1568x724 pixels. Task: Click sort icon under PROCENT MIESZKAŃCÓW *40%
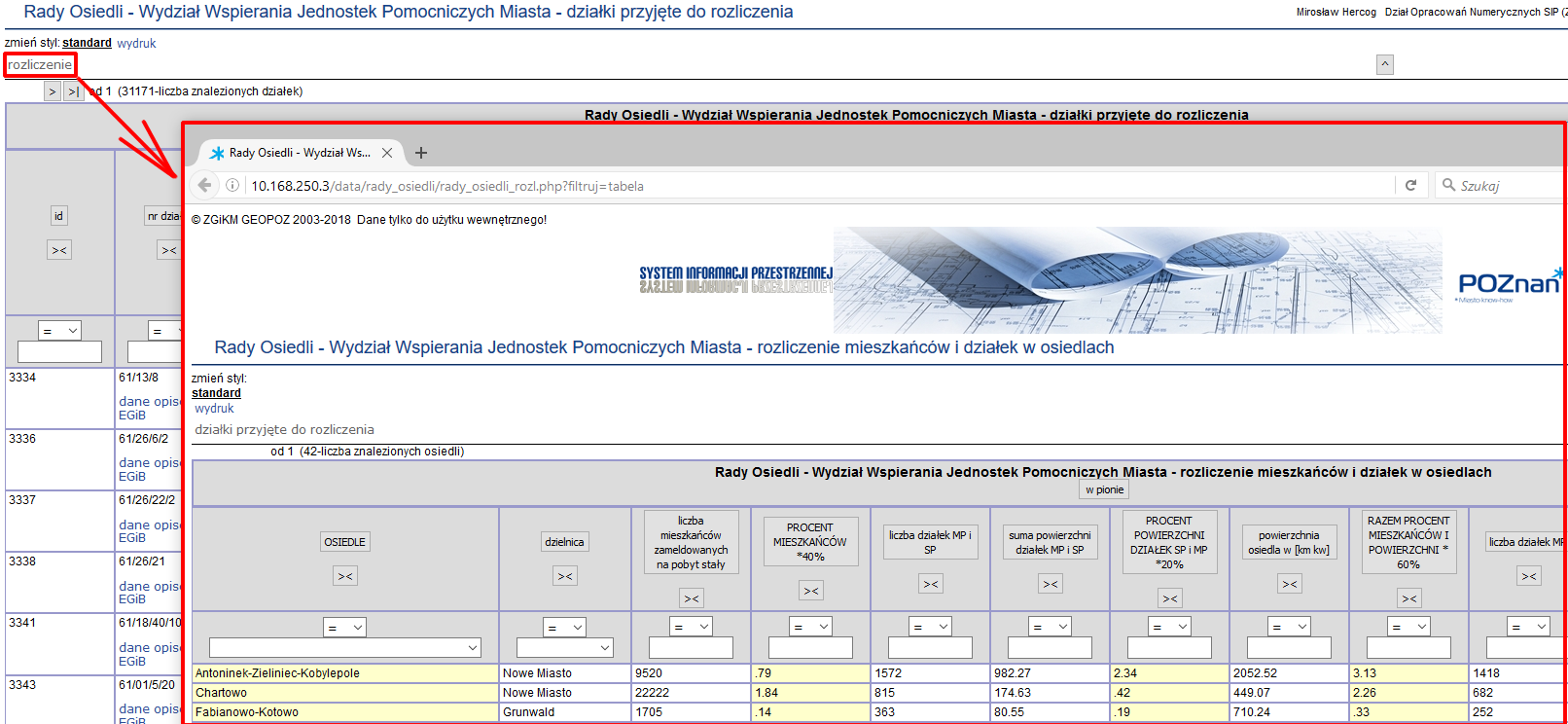[811, 591]
